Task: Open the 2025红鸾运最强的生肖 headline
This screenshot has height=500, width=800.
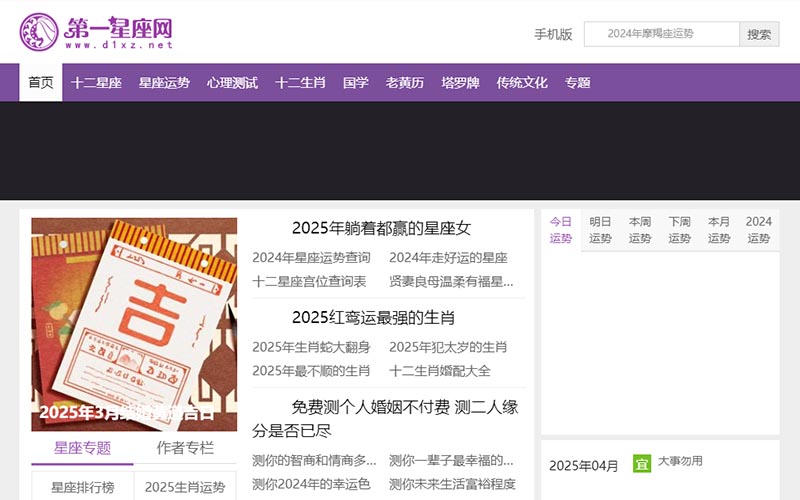Action: (373, 317)
